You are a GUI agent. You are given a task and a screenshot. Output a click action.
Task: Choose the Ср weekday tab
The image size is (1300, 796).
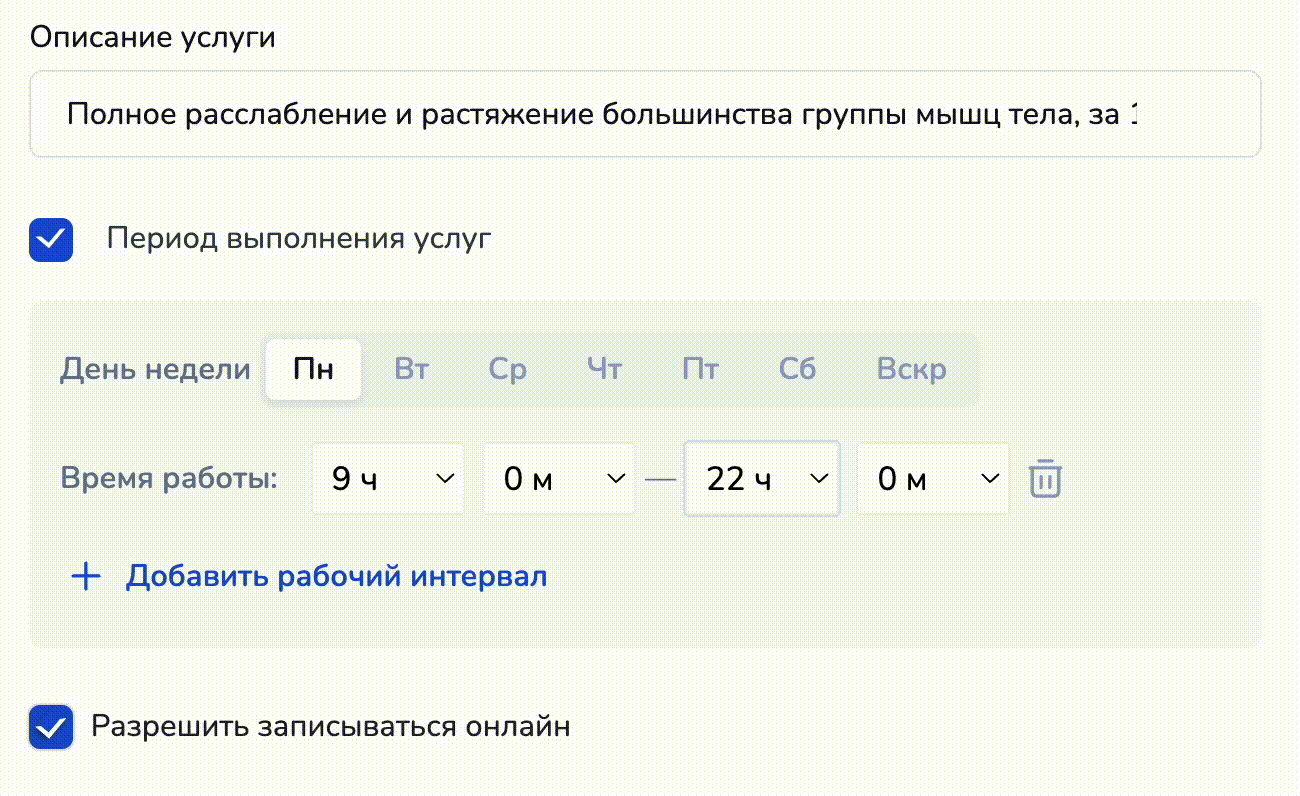click(x=507, y=370)
